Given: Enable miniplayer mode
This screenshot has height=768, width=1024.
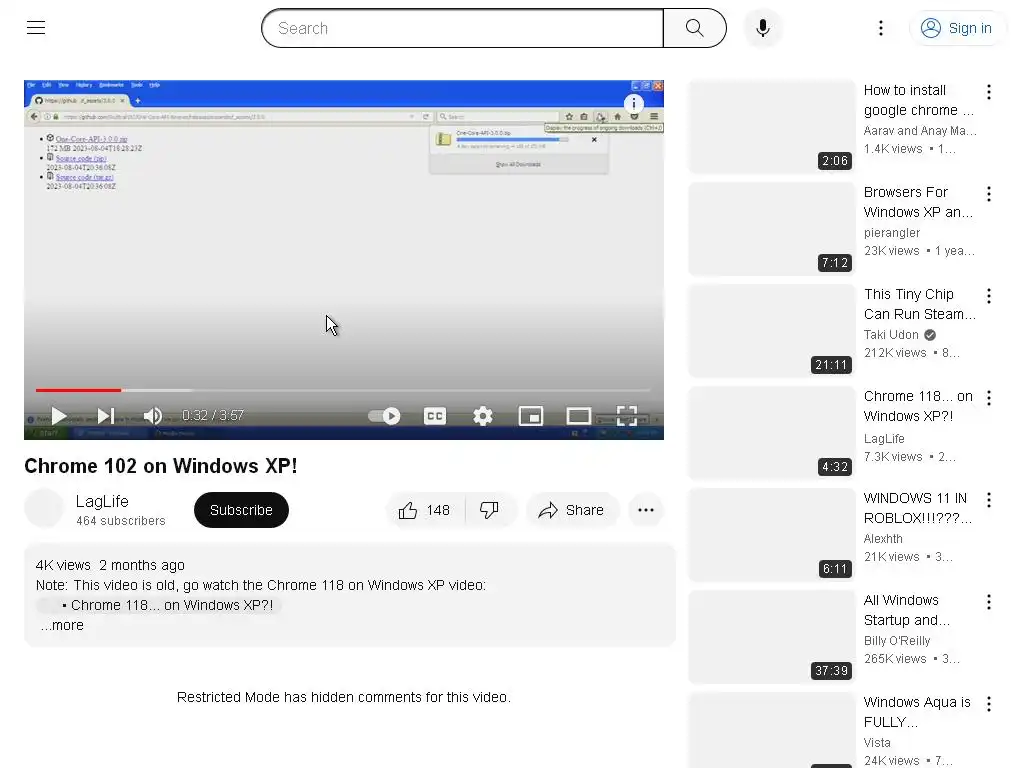Looking at the screenshot, I should point(531,416).
